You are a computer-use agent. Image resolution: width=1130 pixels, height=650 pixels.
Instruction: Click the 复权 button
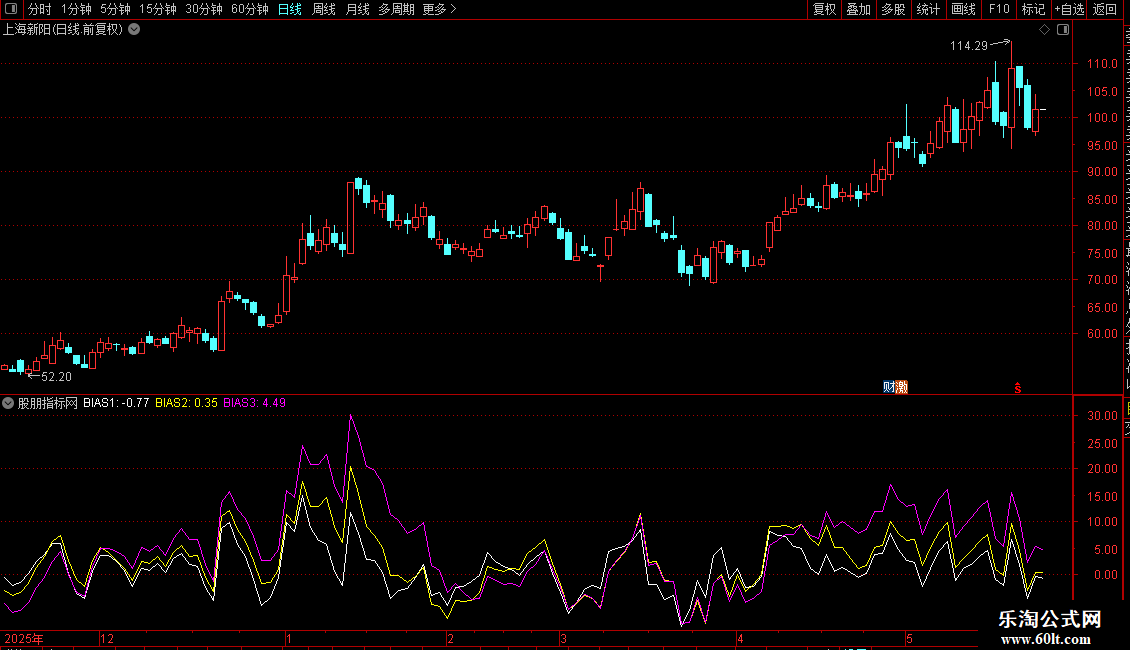click(x=824, y=9)
